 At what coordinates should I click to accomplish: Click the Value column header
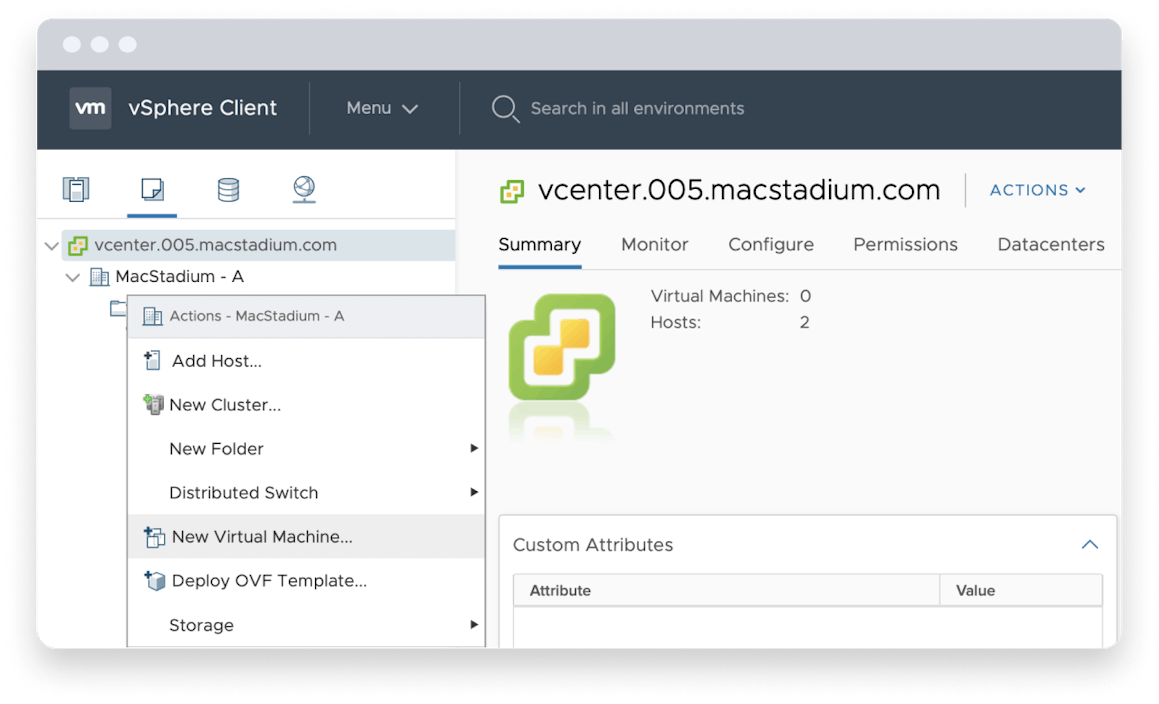(1021, 591)
